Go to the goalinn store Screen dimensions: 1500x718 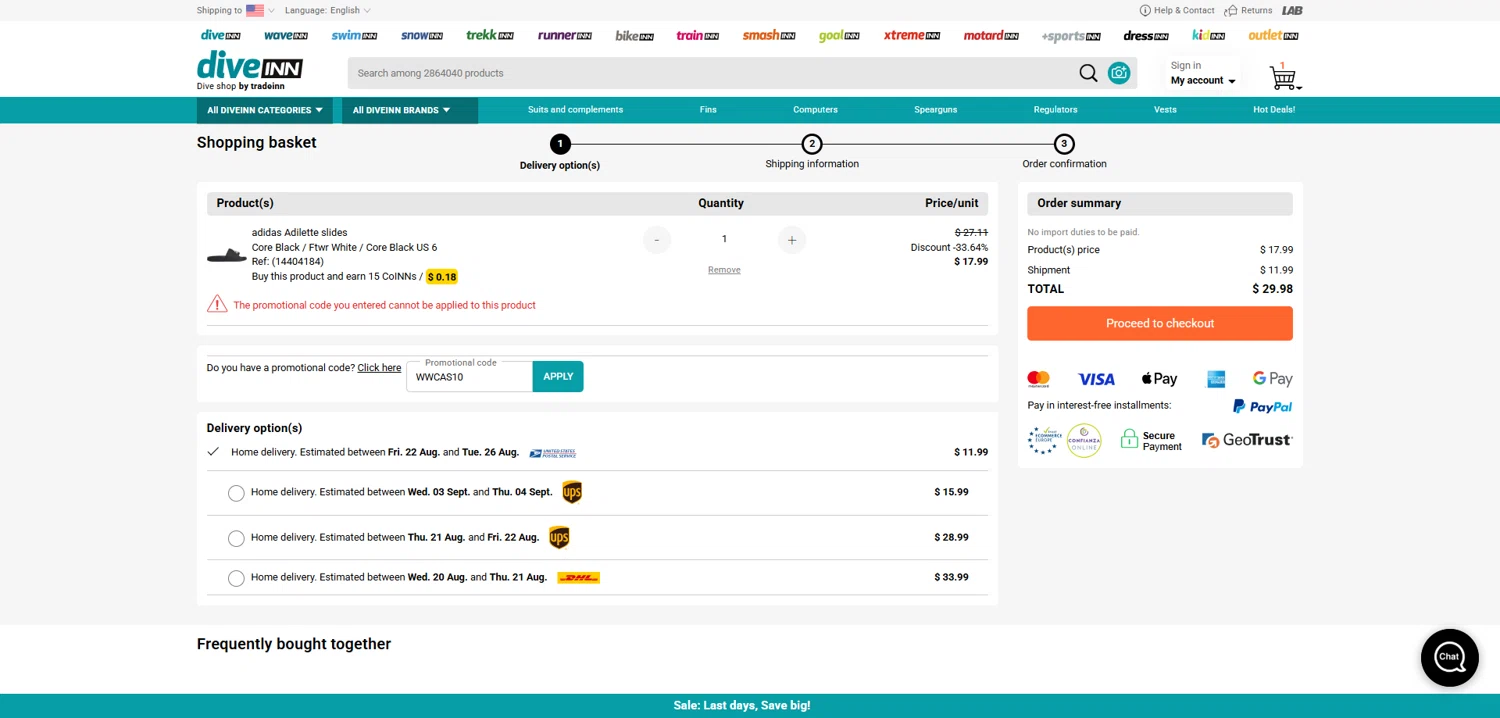838,35
